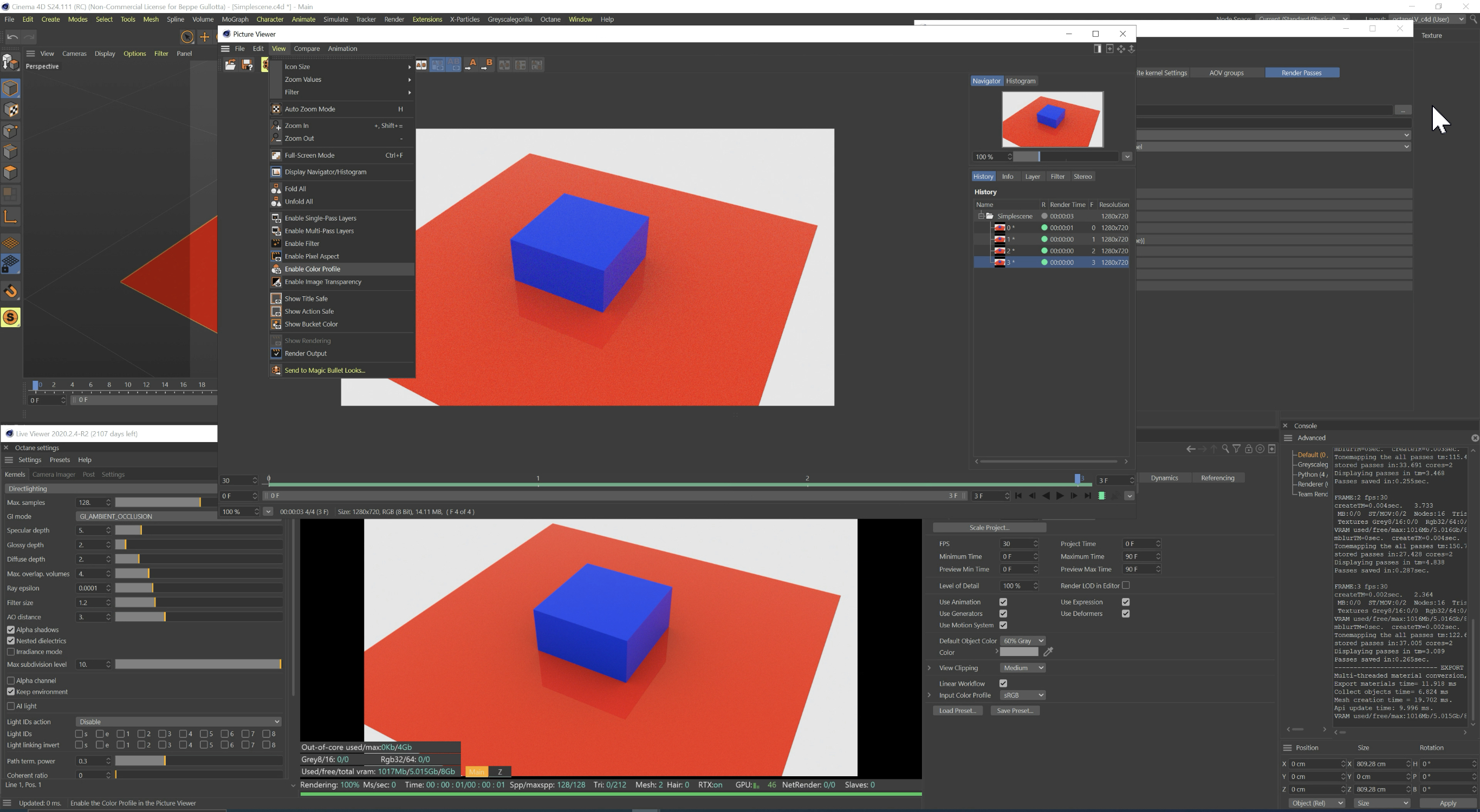Switch to Points mode
The height and width of the screenshot is (812, 1480).
click(x=10, y=131)
